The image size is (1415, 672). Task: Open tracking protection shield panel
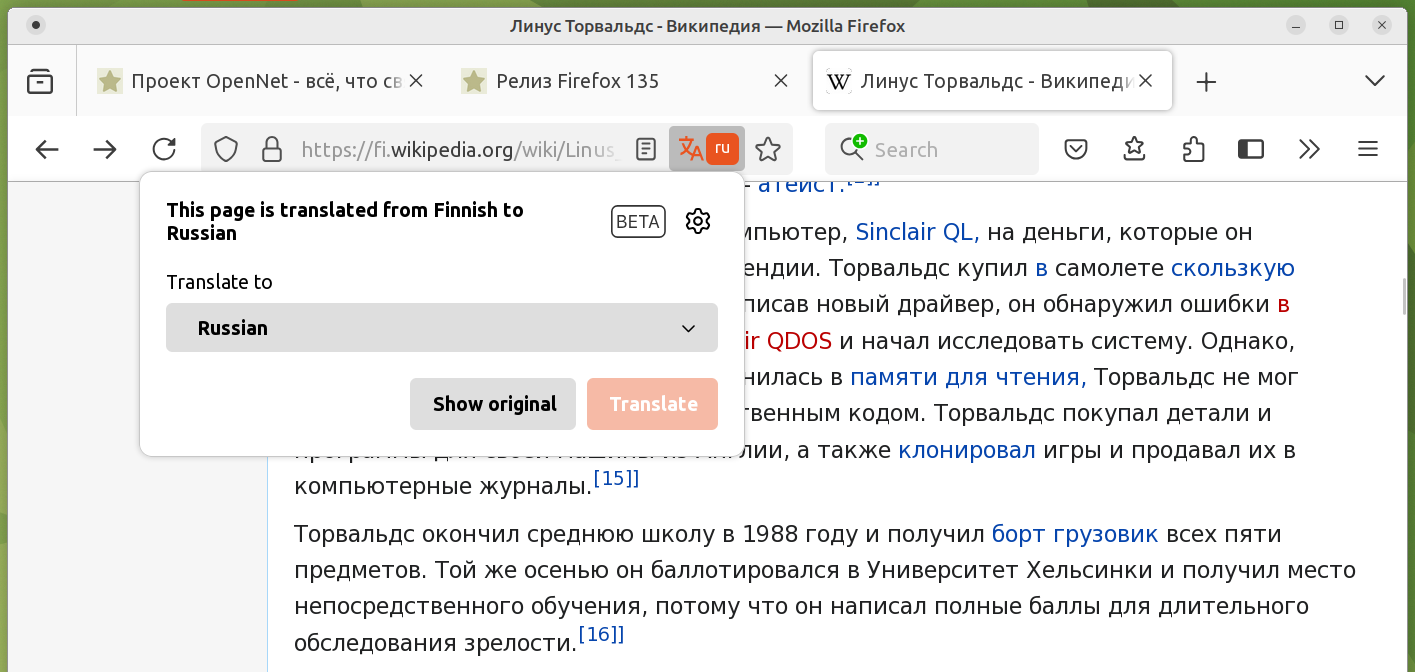click(227, 150)
